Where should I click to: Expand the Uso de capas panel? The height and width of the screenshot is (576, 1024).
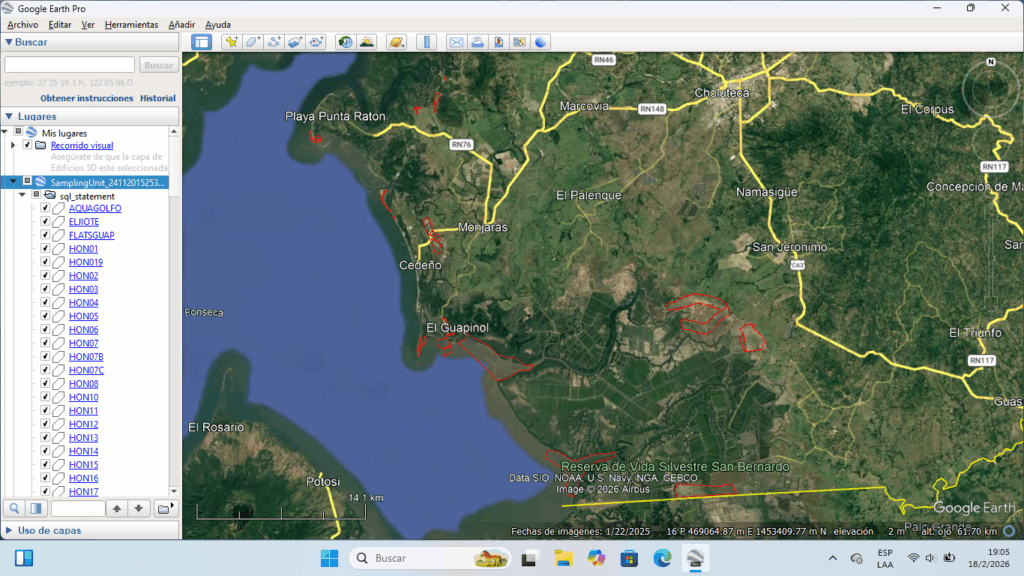coord(9,530)
